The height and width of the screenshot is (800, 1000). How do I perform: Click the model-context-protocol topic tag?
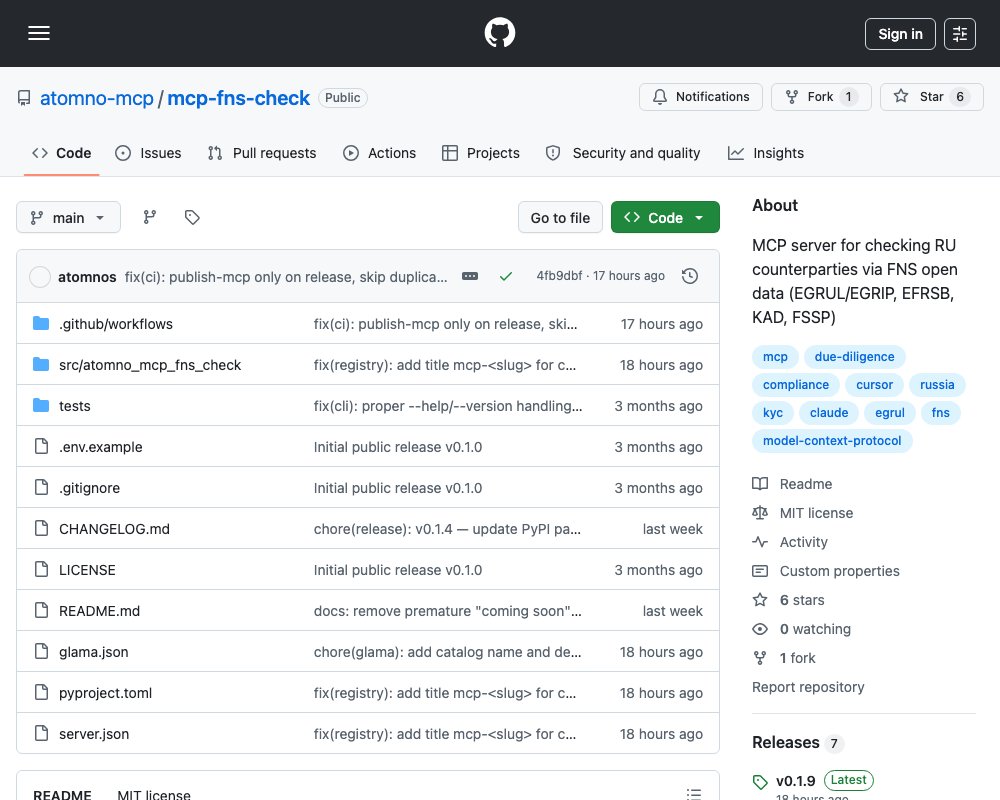point(832,440)
